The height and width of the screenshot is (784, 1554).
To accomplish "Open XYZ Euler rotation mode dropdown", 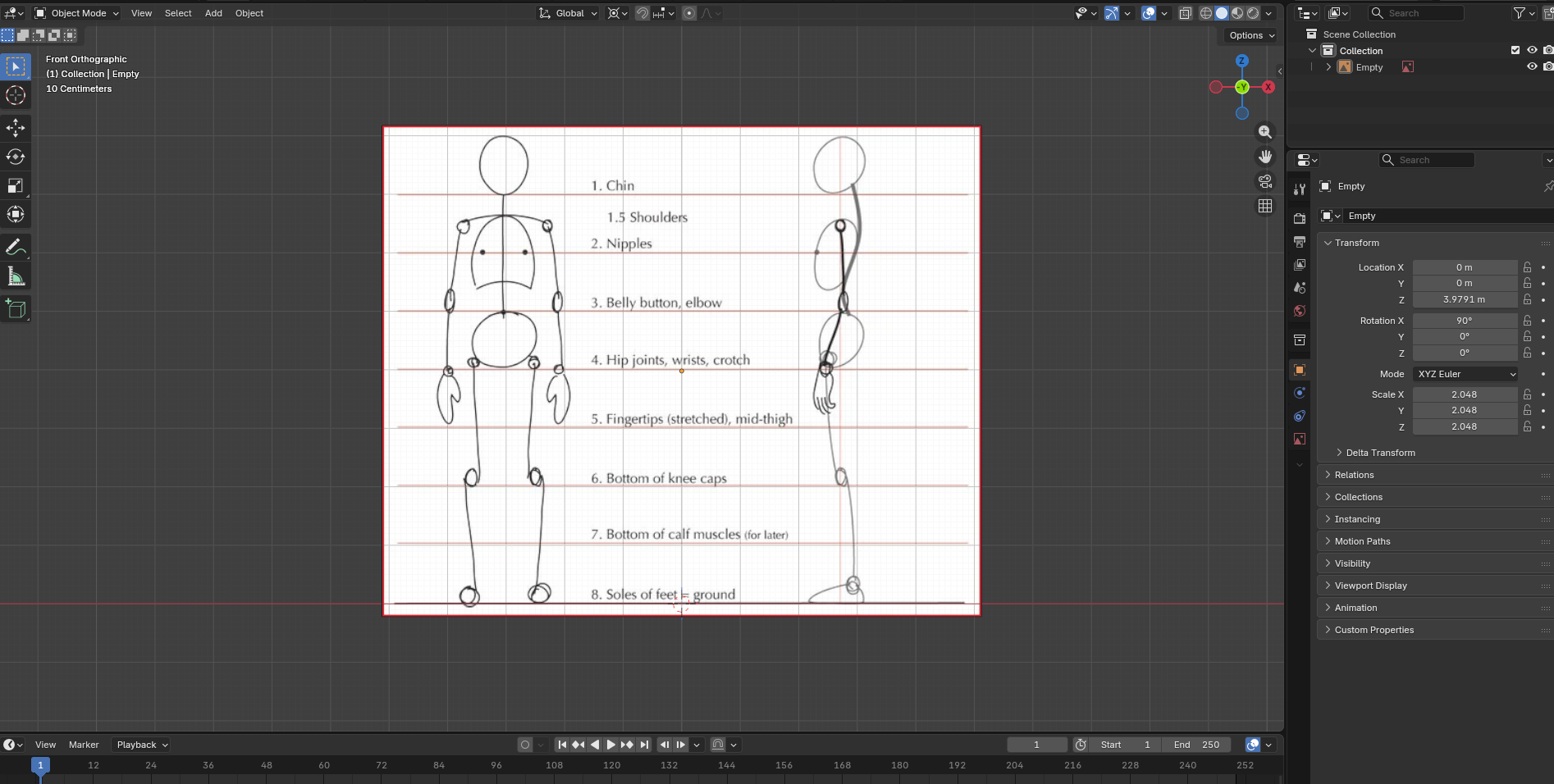I will [x=1465, y=374].
